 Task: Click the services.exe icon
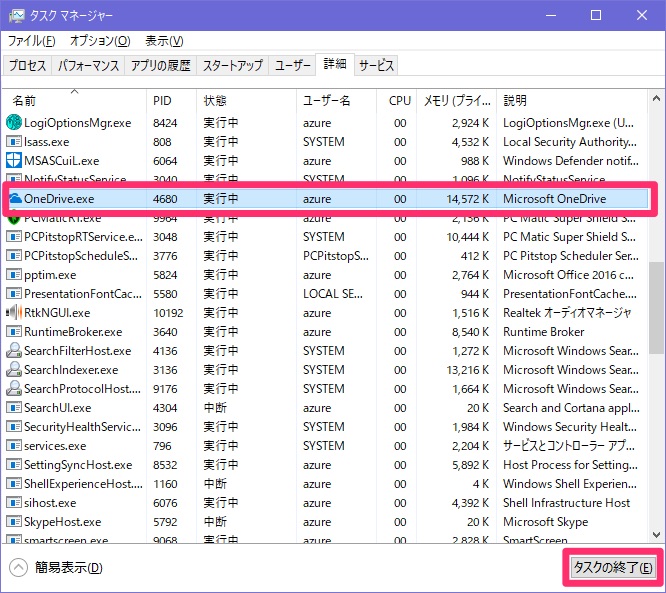(14, 446)
